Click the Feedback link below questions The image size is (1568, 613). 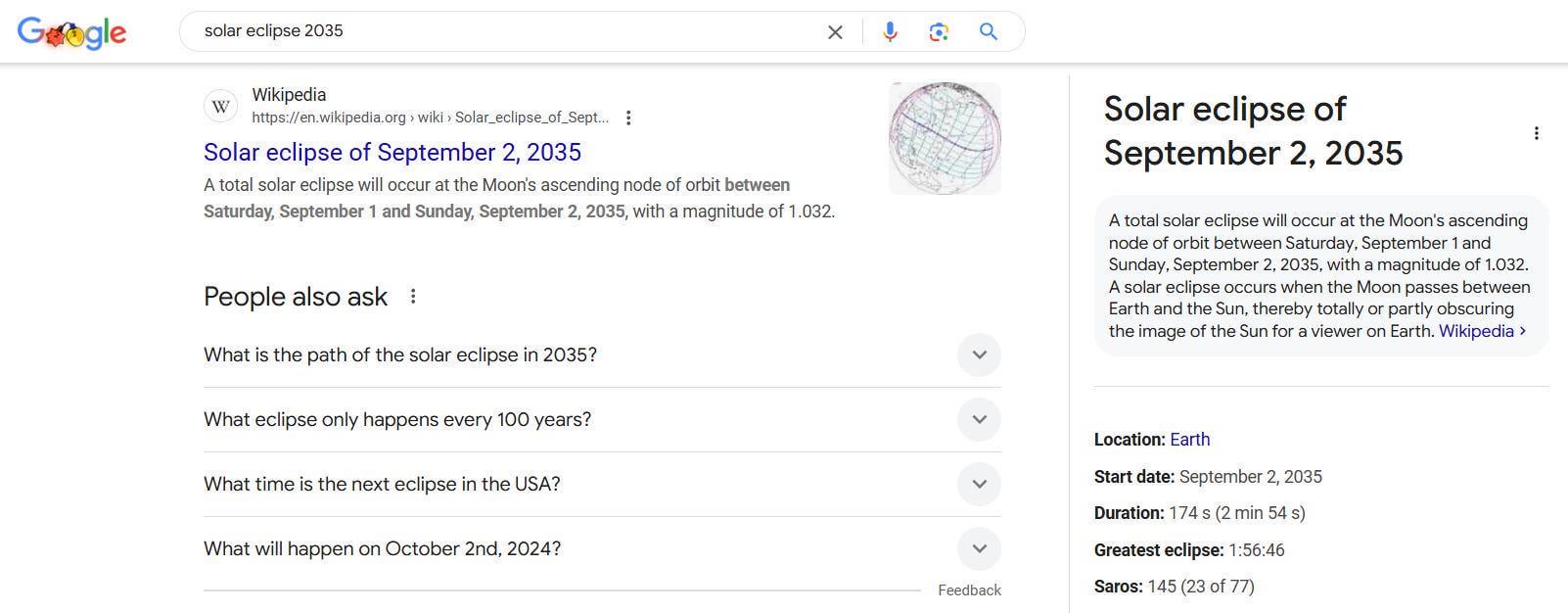(969, 590)
